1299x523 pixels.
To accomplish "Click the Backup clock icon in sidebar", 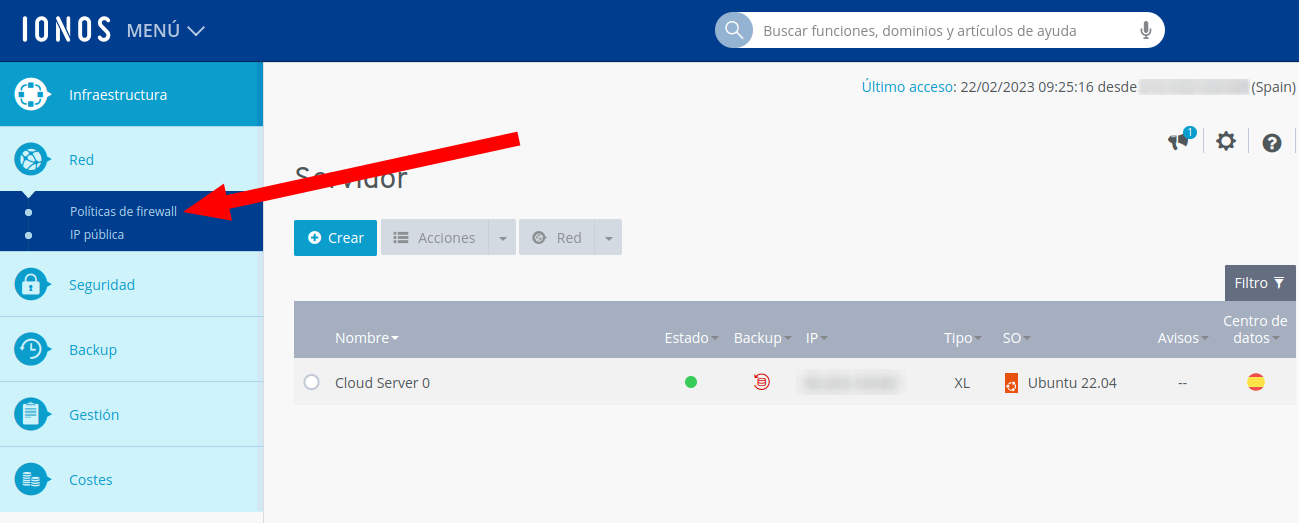I will pyautogui.click(x=32, y=350).
